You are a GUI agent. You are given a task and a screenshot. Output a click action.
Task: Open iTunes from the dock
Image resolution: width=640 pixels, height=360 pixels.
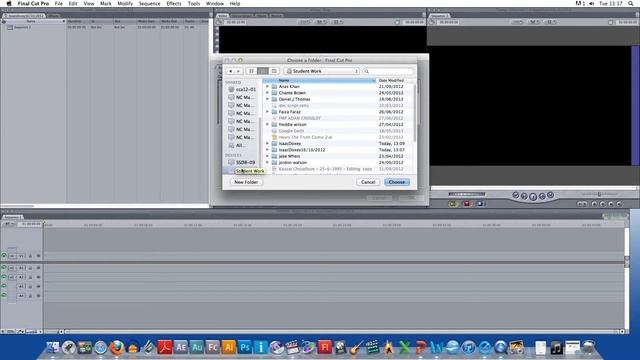pyautogui.click(x=469, y=347)
